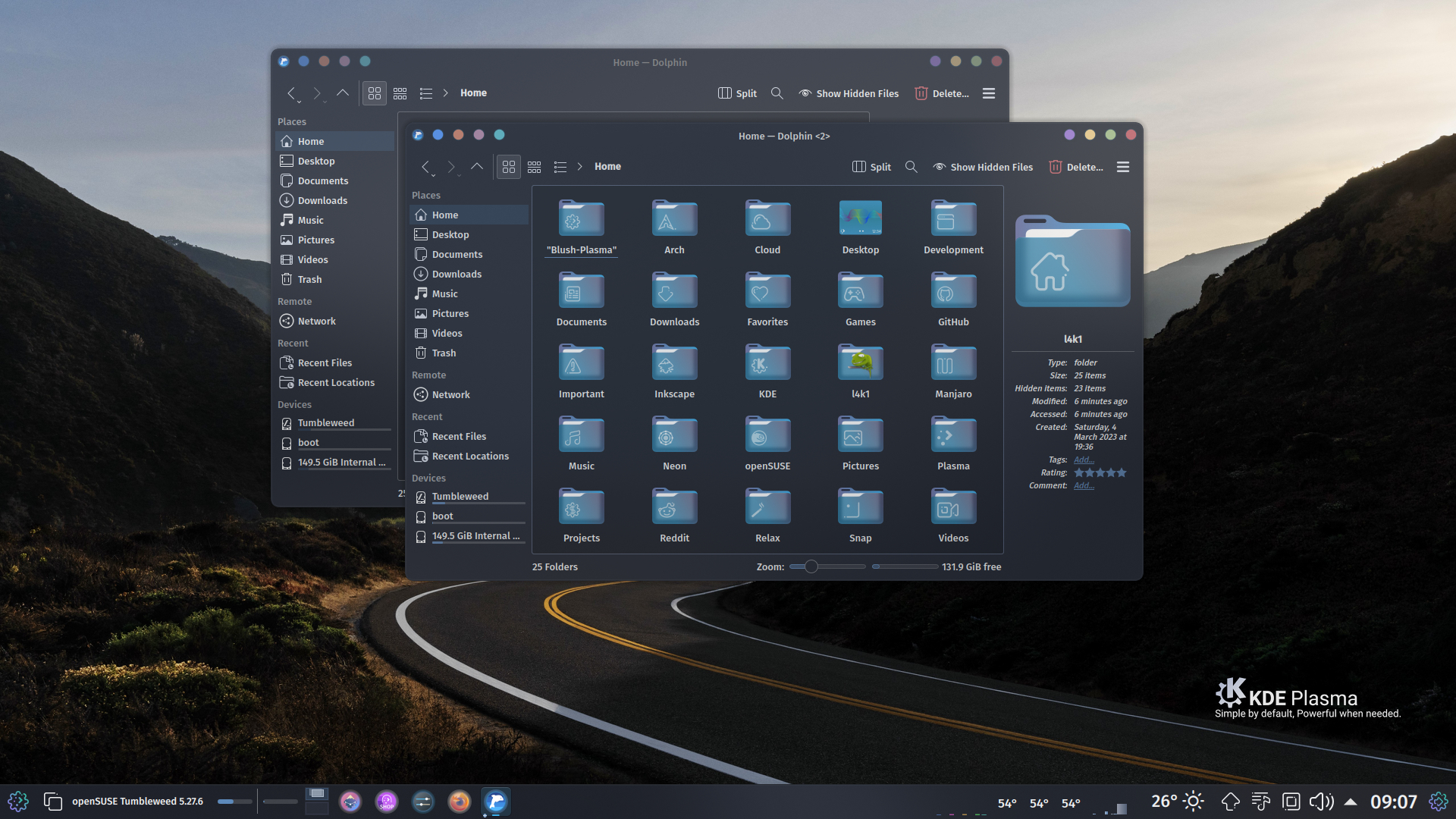Select the Development folder
1456x819 pixels.
953,227
